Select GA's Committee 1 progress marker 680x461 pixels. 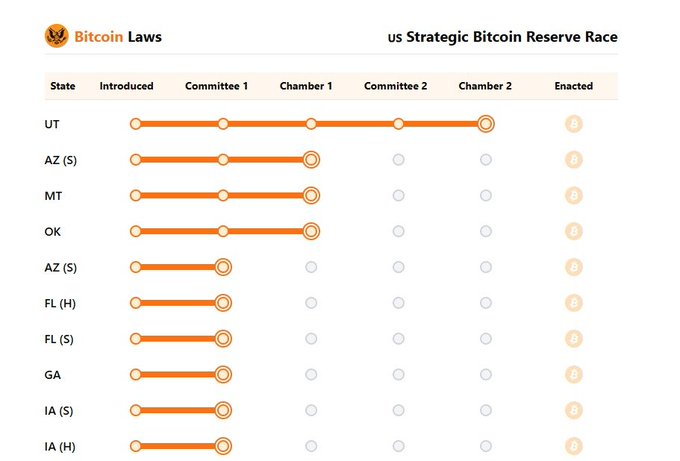coord(223,374)
